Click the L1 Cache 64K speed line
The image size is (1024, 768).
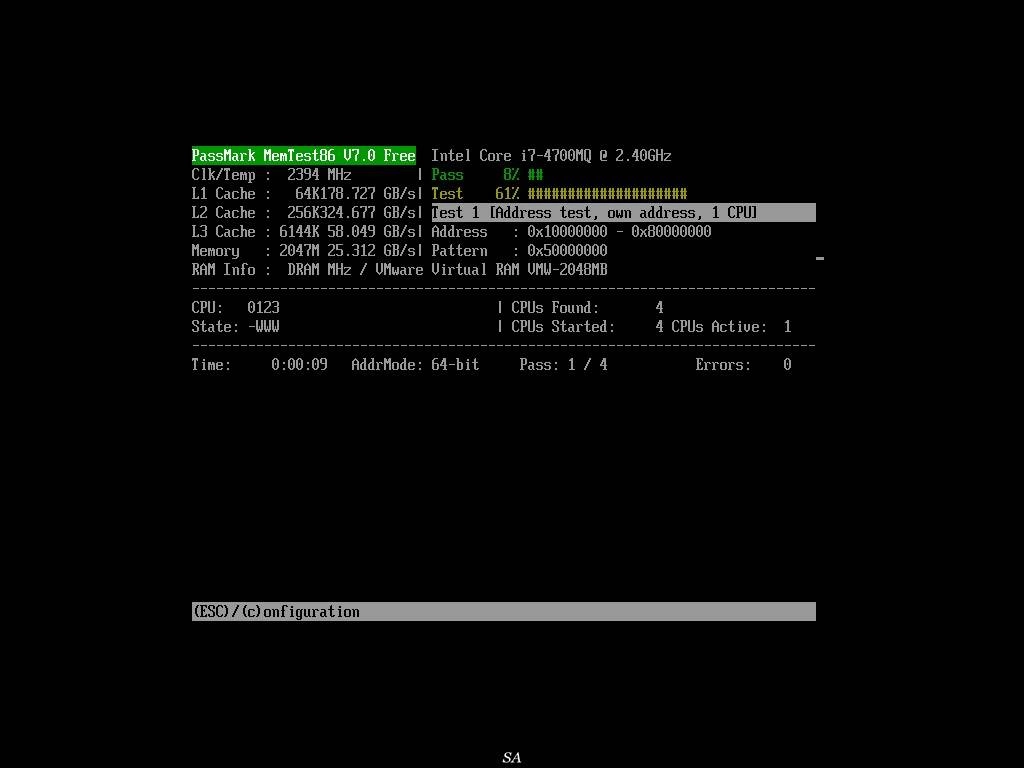coord(304,193)
